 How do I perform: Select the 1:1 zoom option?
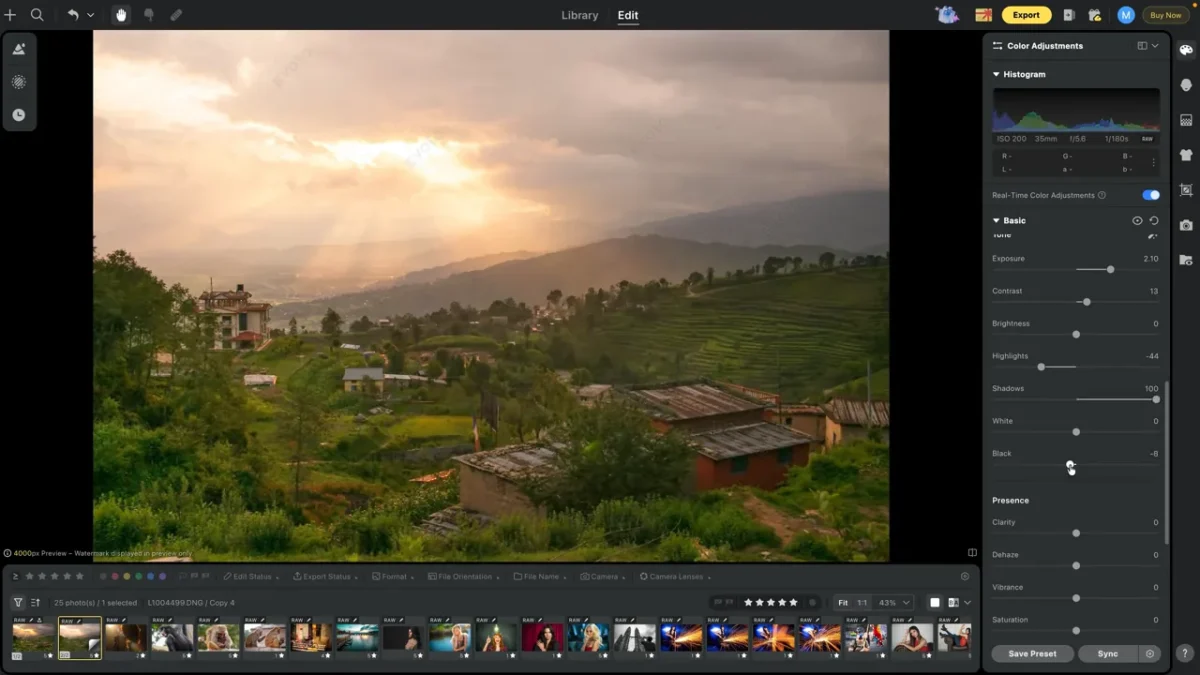860,603
